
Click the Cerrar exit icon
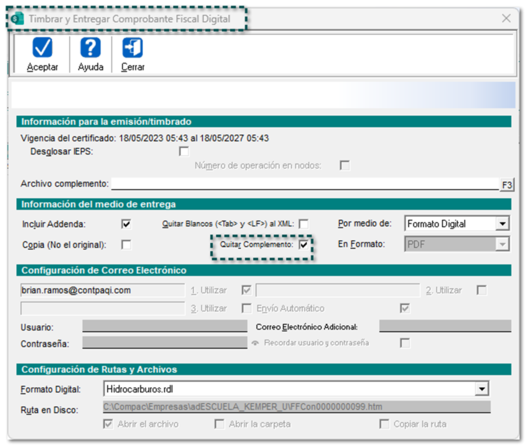click(133, 48)
